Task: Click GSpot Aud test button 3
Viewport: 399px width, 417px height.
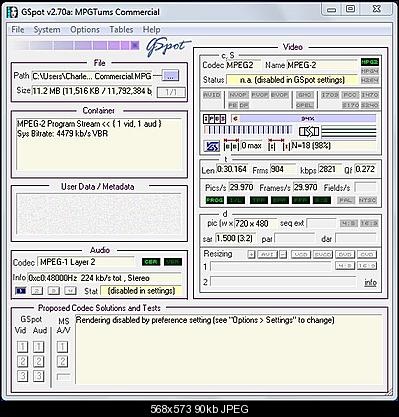Action: [38, 376]
